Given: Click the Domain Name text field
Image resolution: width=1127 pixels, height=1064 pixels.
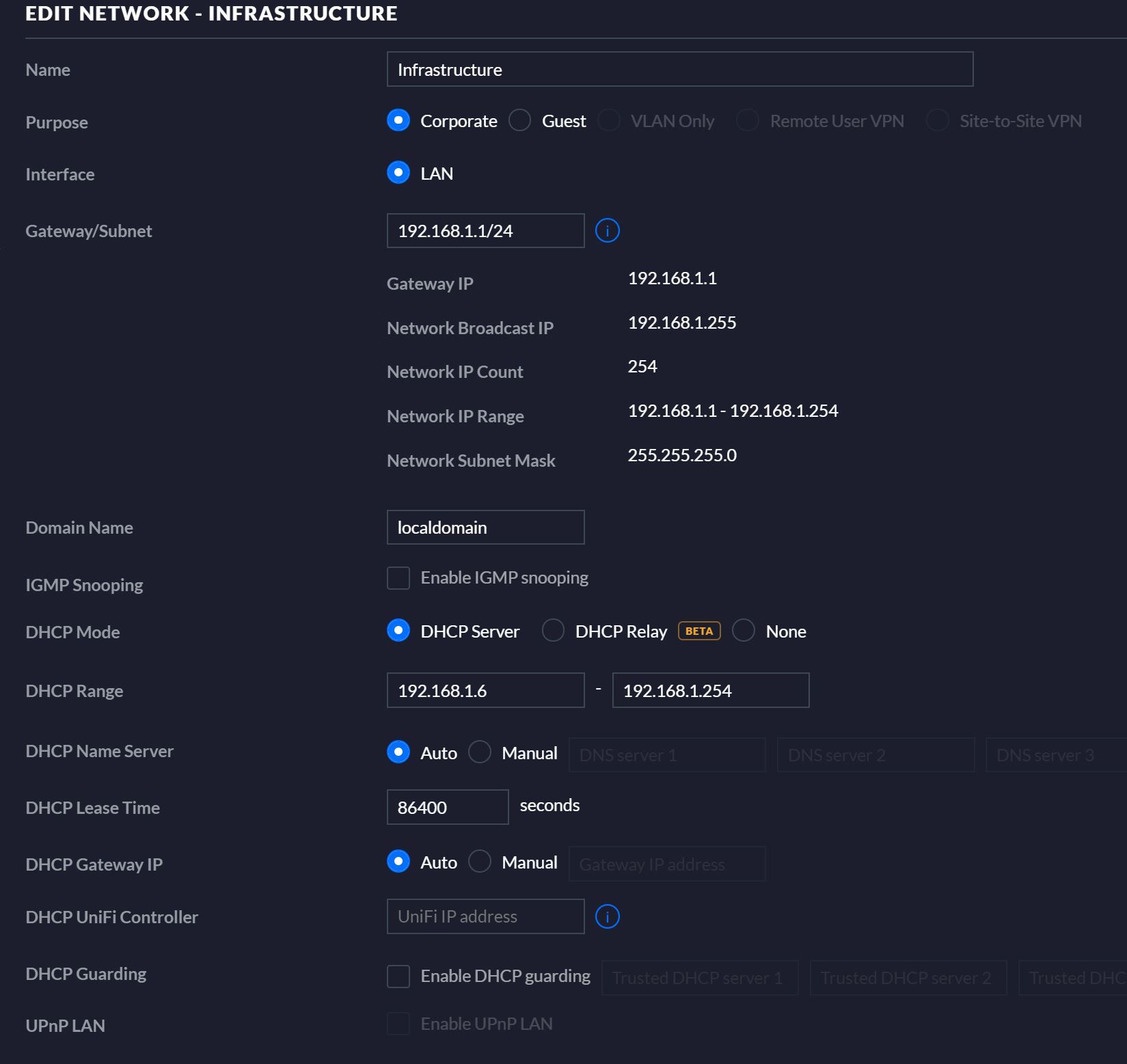Looking at the screenshot, I should 485,528.
